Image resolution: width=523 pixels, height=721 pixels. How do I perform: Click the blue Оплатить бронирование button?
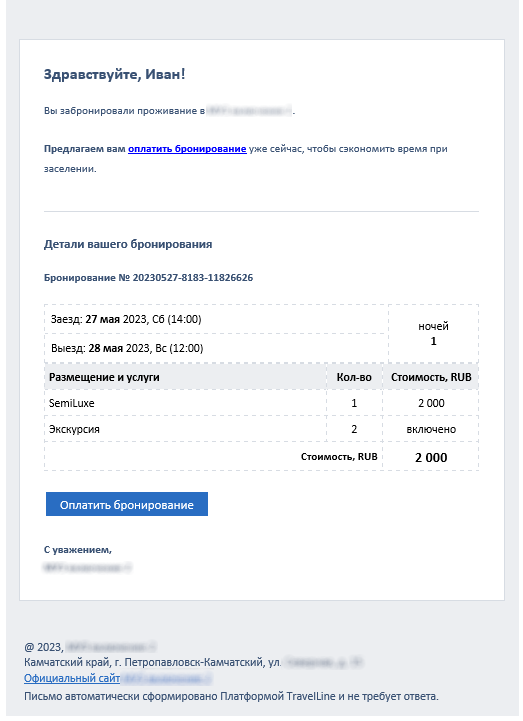pyautogui.click(x=126, y=504)
